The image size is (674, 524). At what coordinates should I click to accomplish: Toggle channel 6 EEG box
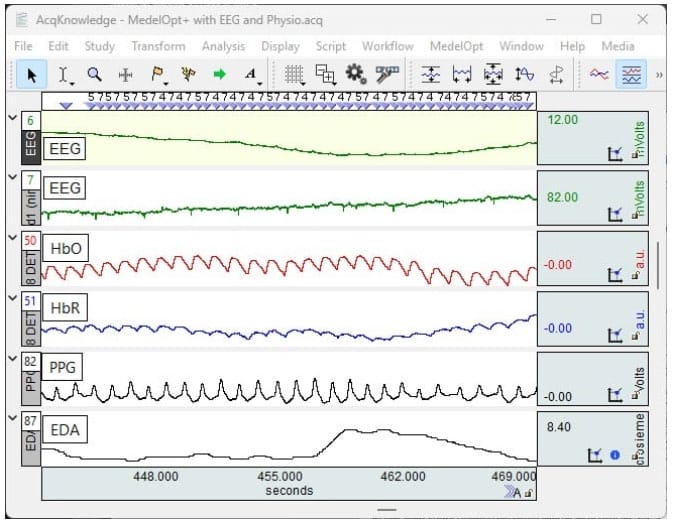point(30,120)
